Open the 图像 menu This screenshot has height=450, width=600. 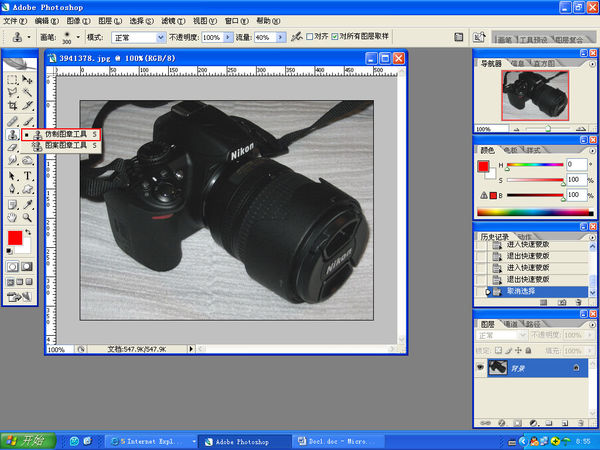pyautogui.click(x=78, y=21)
